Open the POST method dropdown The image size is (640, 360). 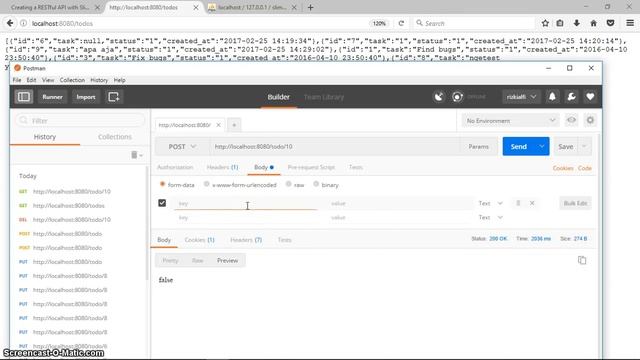tap(182, 147)
